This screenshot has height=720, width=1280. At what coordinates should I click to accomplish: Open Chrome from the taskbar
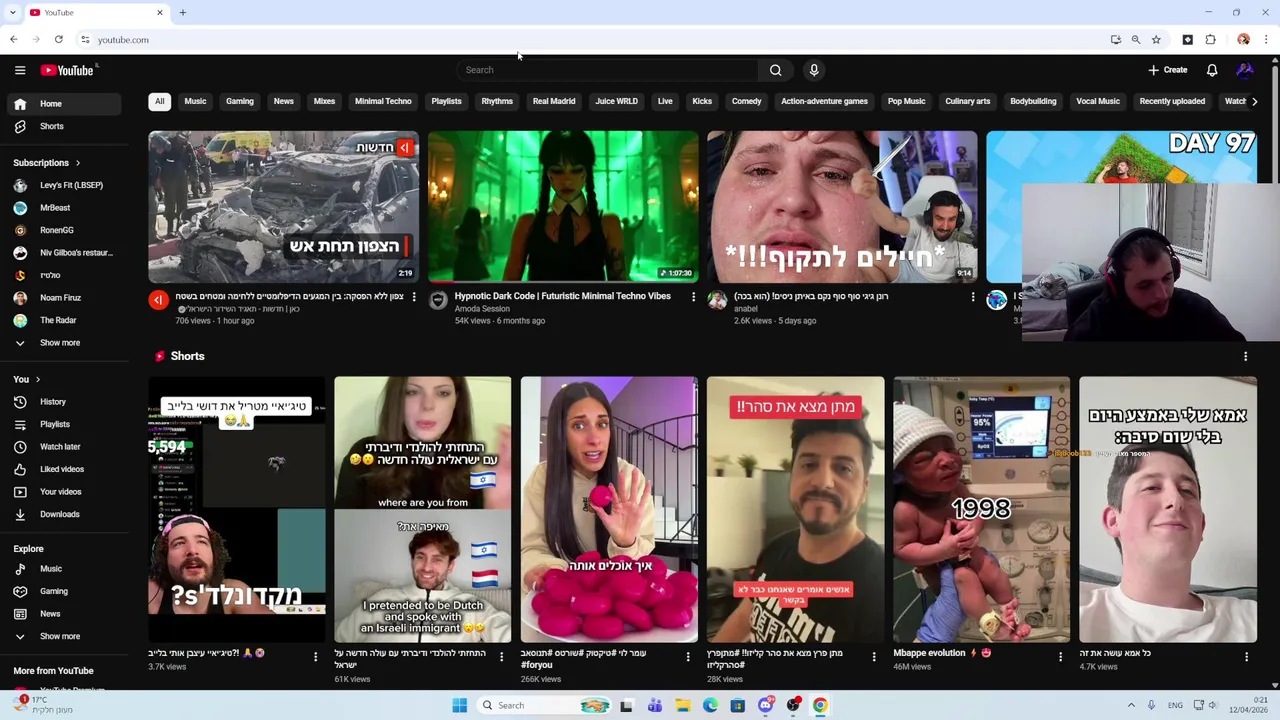820,705
